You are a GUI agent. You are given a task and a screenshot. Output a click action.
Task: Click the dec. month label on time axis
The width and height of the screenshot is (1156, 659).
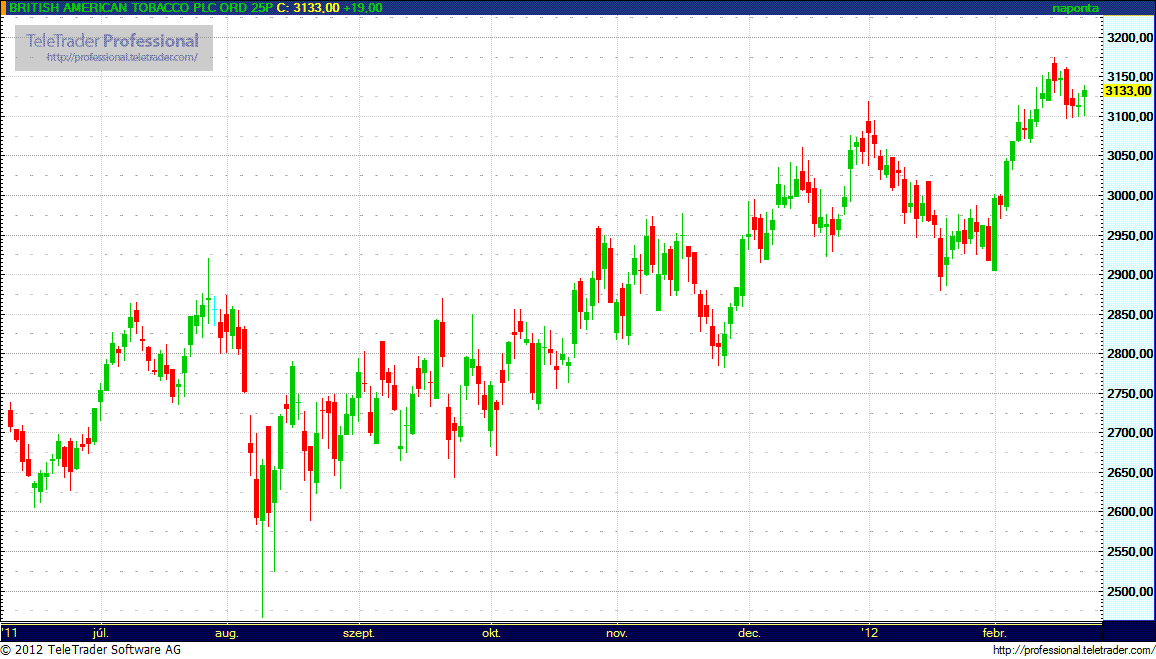(x=750, y=633)
